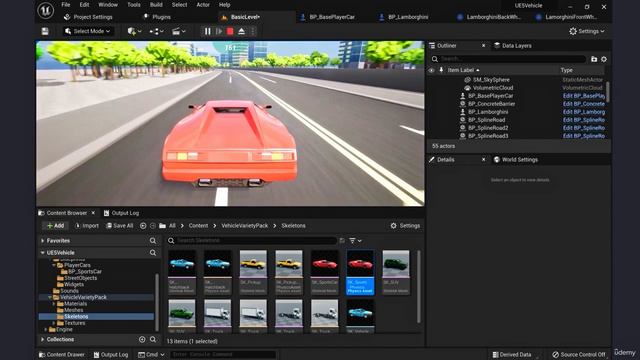Open the File menu

click(66, 5)
